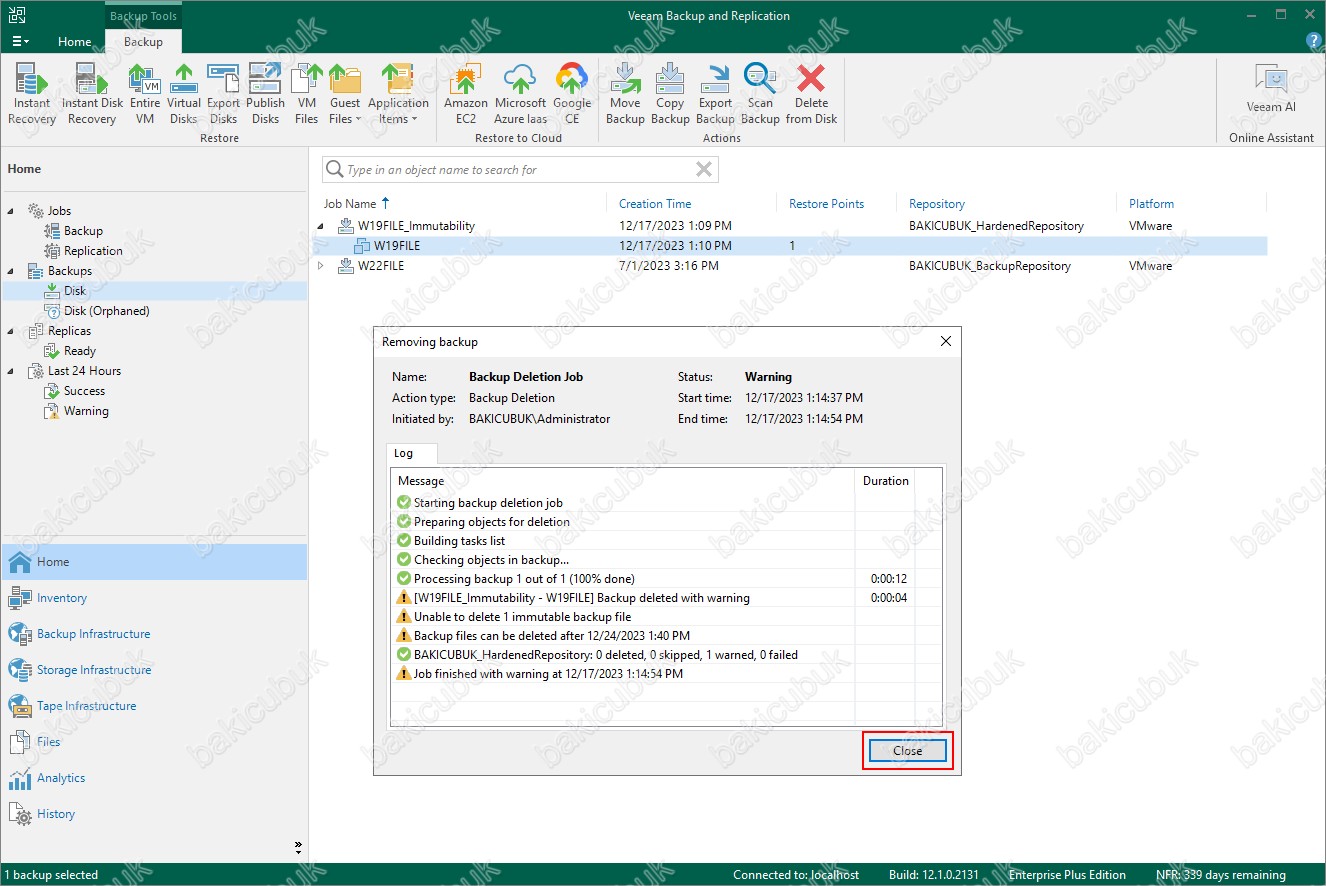
Task: Open the Analytics view
Action: 154,778
